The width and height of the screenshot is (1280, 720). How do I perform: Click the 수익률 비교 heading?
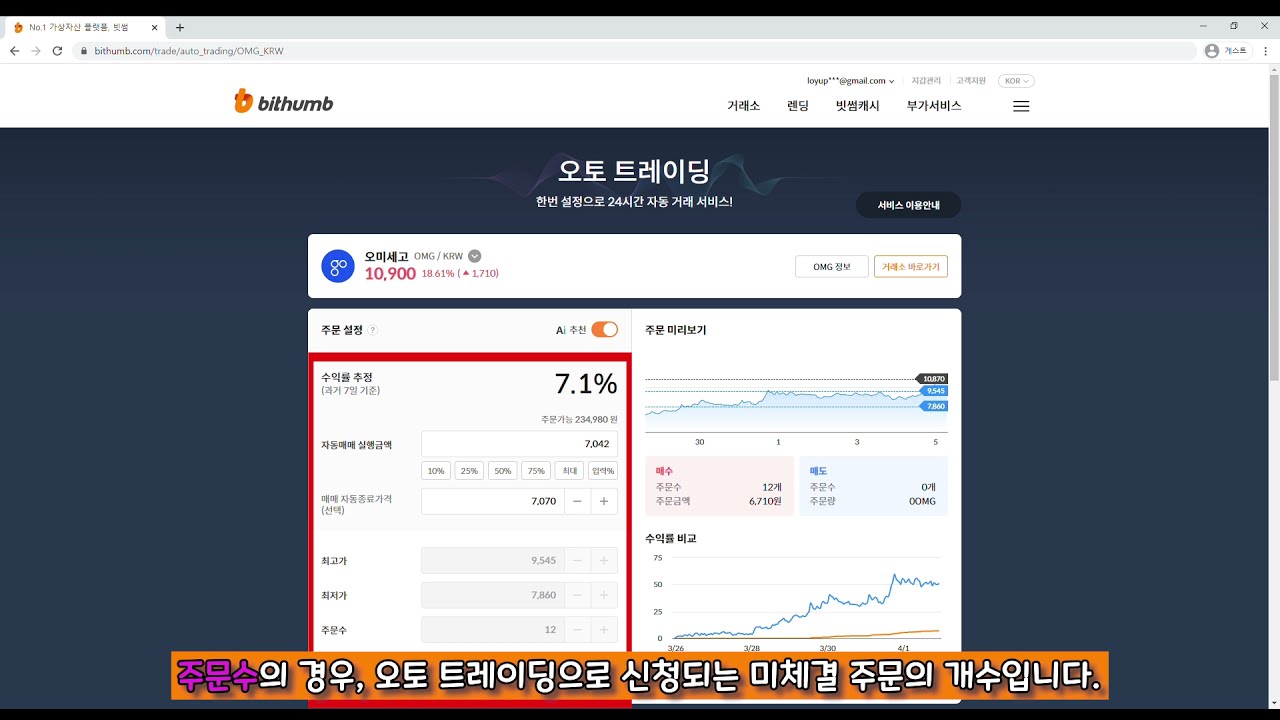pyautogui.click(x=671, y=538)
